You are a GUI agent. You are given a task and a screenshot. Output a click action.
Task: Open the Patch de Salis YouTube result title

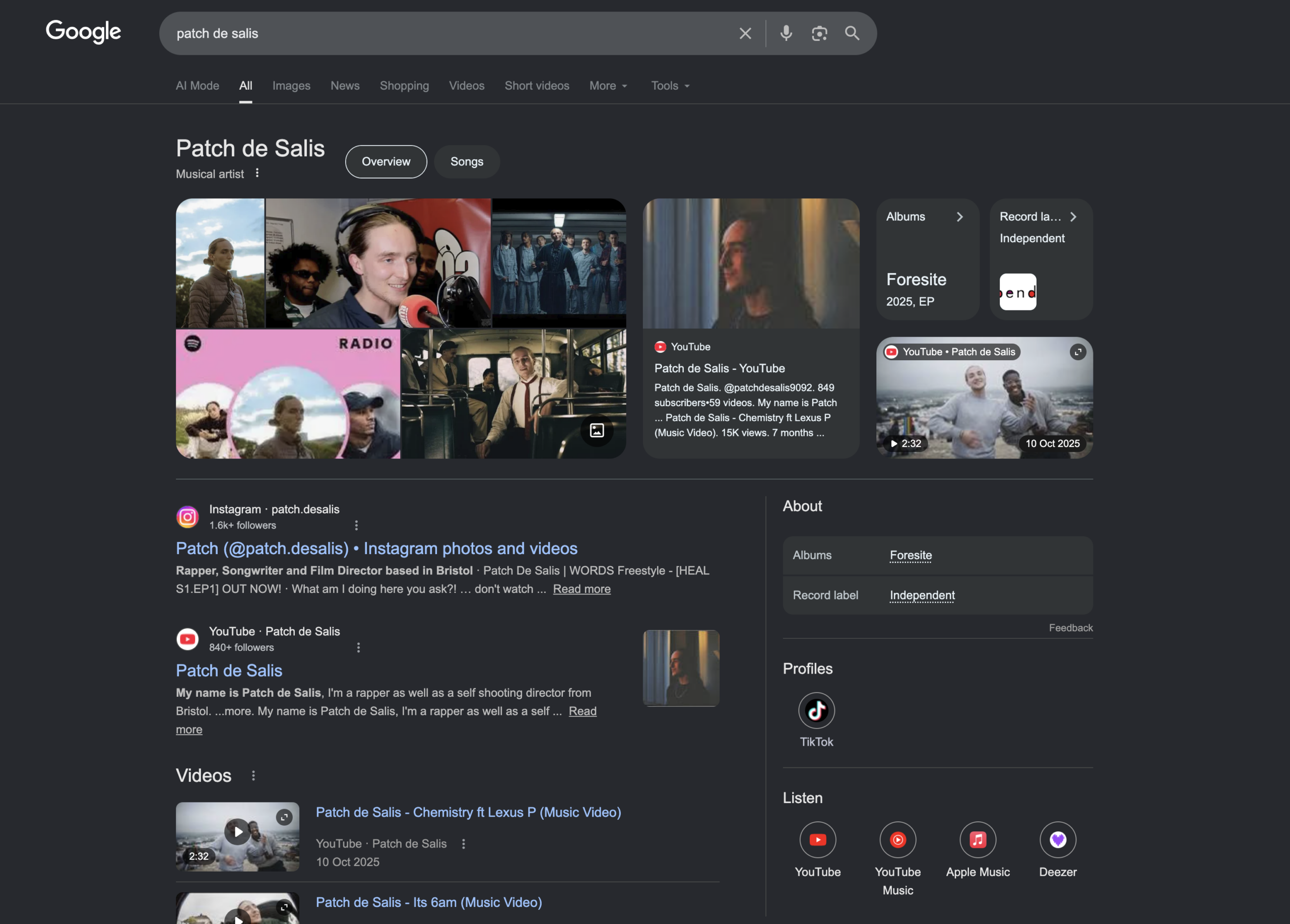229,671
